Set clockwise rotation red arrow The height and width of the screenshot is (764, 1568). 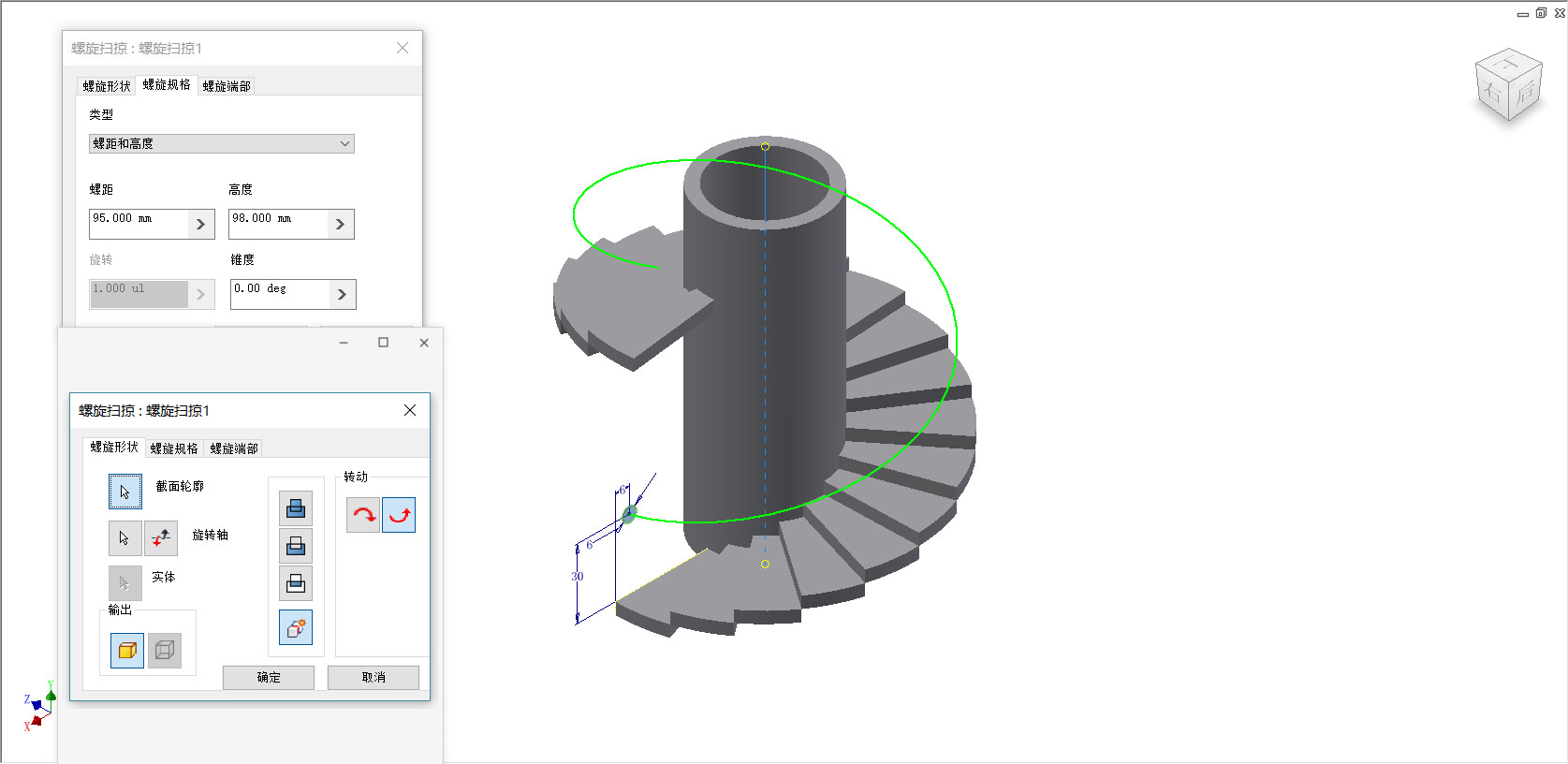click(363, 515)
